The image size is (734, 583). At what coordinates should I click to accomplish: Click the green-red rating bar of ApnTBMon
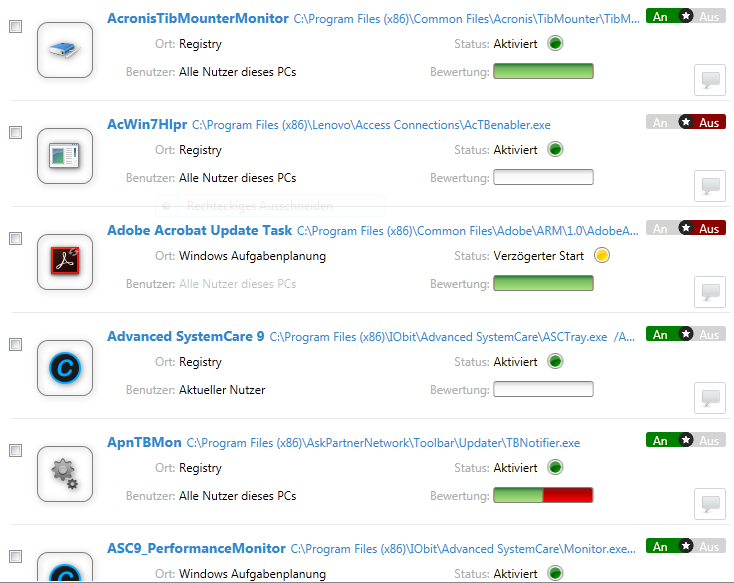tap(543, 495)
